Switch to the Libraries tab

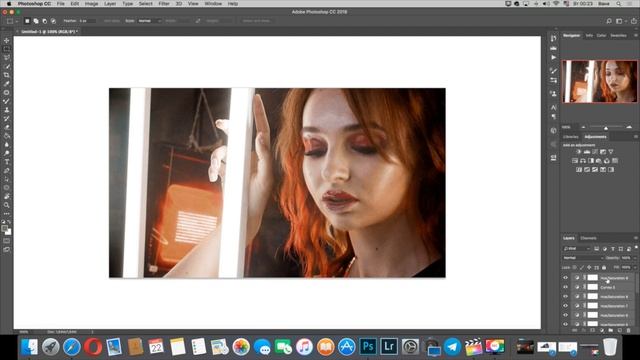pyautogui.click(x=571, y=137)
